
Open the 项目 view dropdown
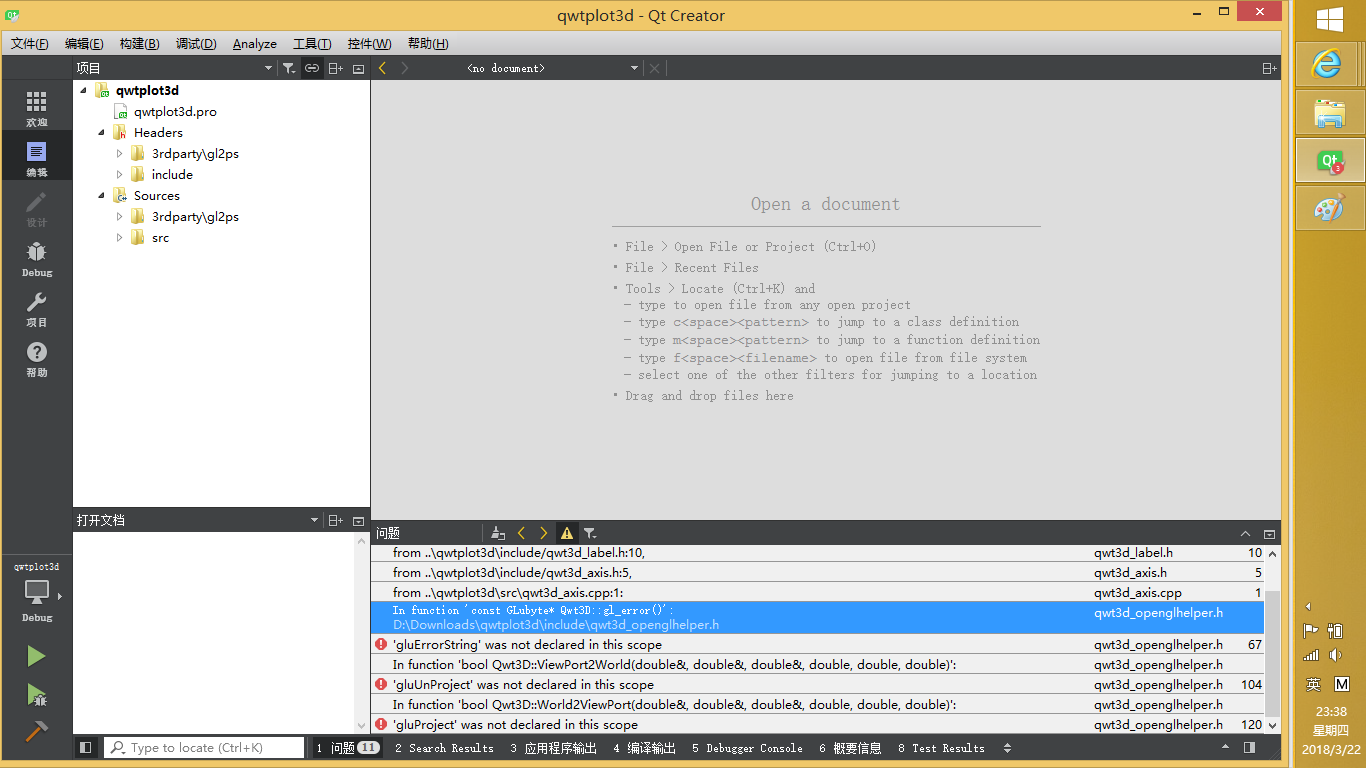(x=174, y=68)
